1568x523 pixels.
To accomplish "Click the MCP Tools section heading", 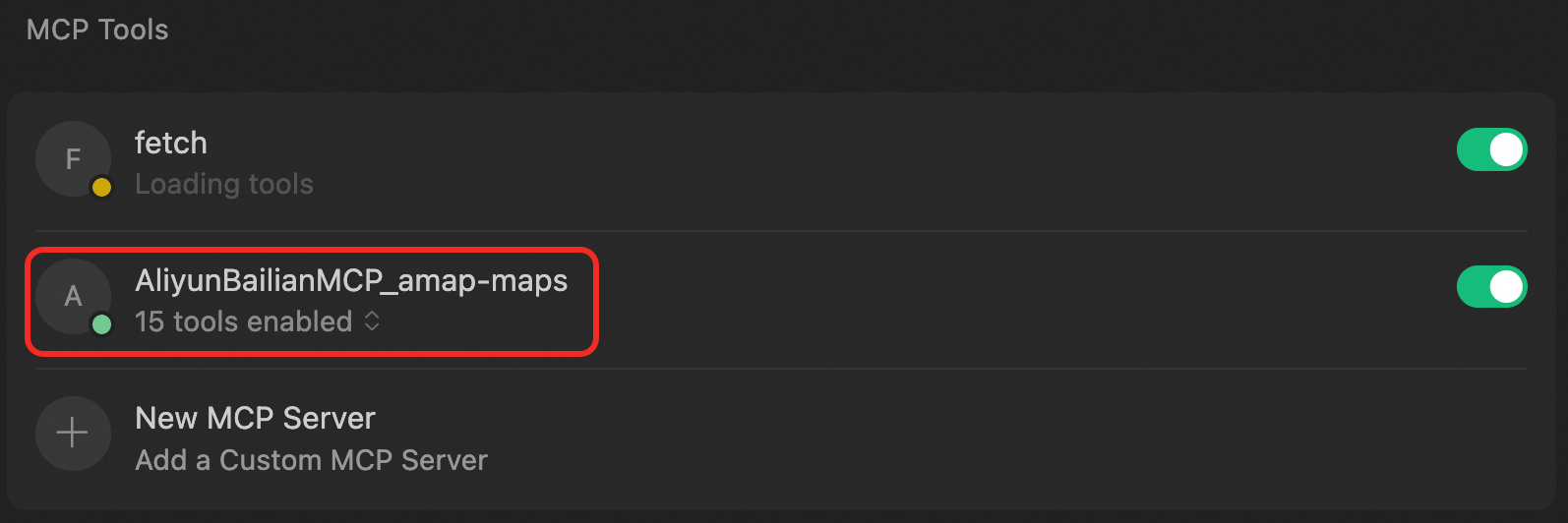I will [97, 29].
